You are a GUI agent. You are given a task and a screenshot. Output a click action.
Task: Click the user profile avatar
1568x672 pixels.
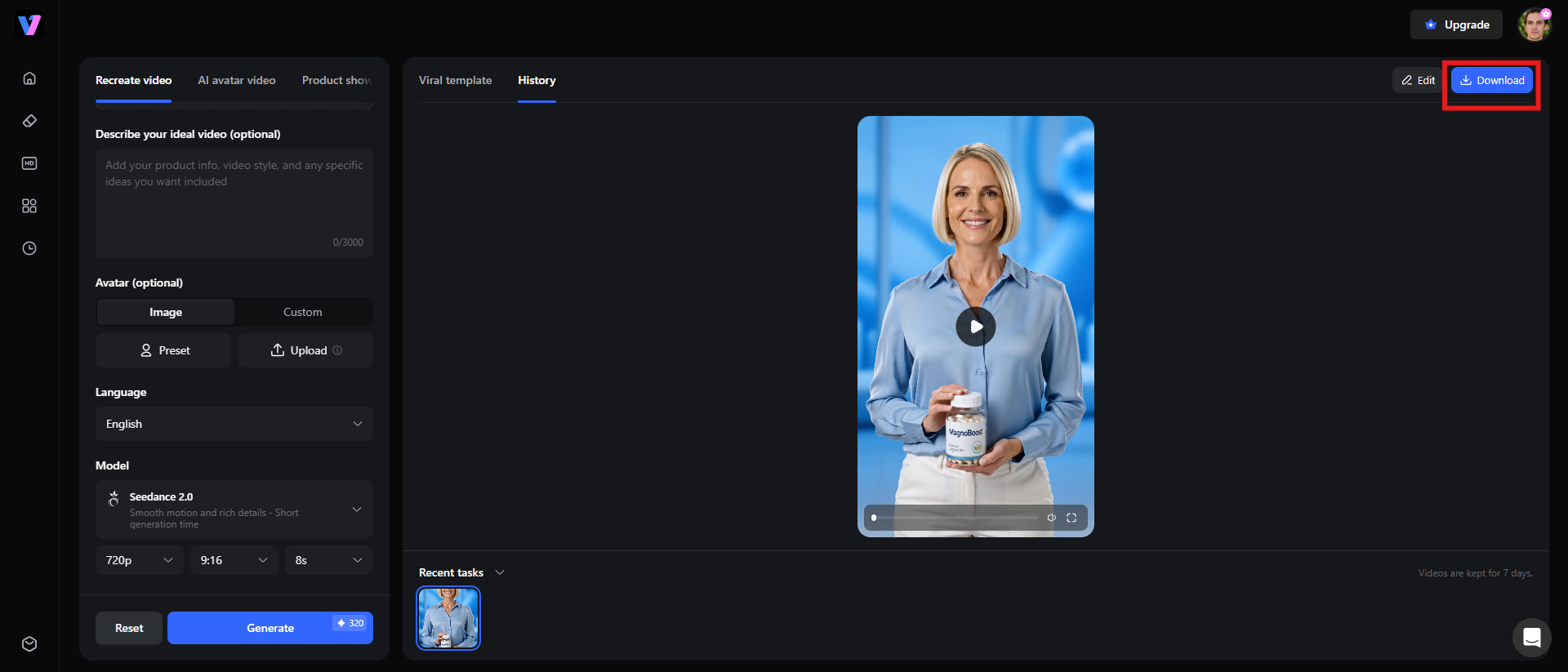pos(1534,24)
